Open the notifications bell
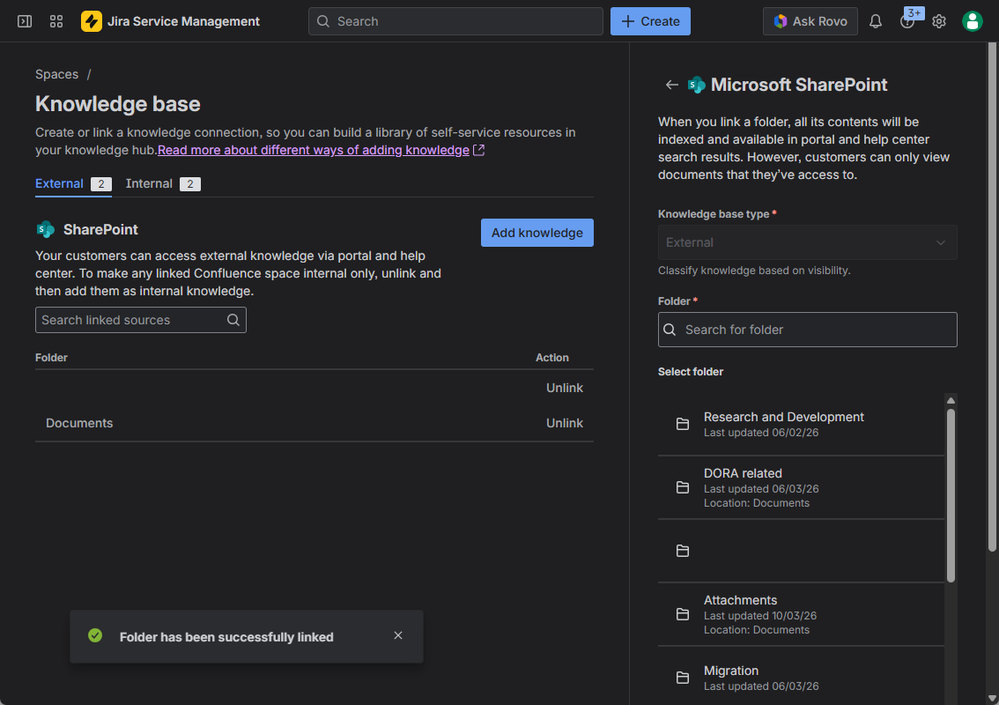 (875, 21)
